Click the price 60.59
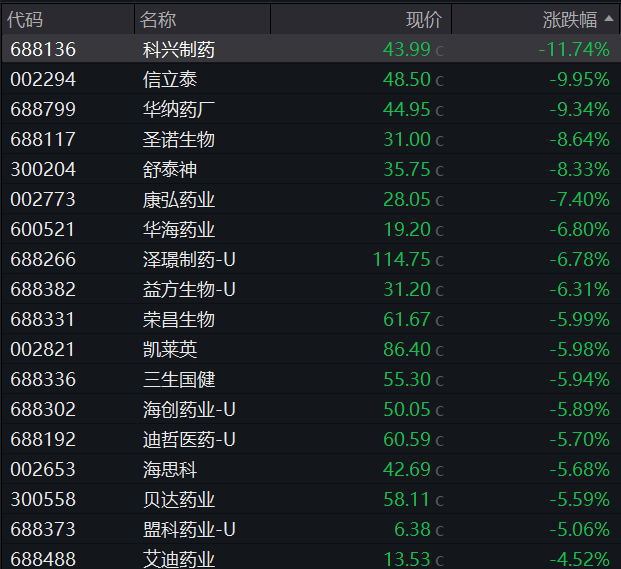This screenshot has width=621, height=569. (407, 440)
